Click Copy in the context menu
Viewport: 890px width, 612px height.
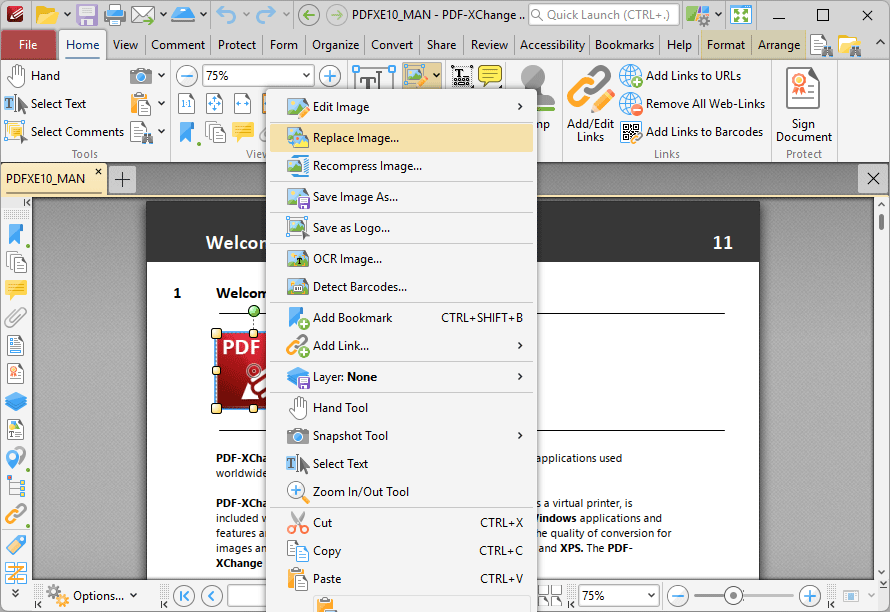[401, 551]
